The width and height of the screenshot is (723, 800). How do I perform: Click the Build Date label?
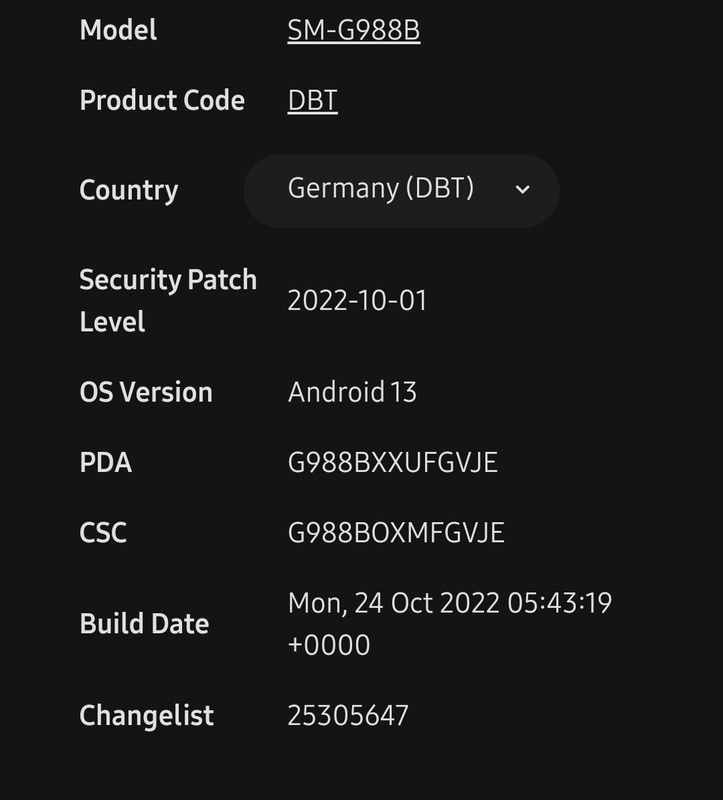(x=144, y=624)
